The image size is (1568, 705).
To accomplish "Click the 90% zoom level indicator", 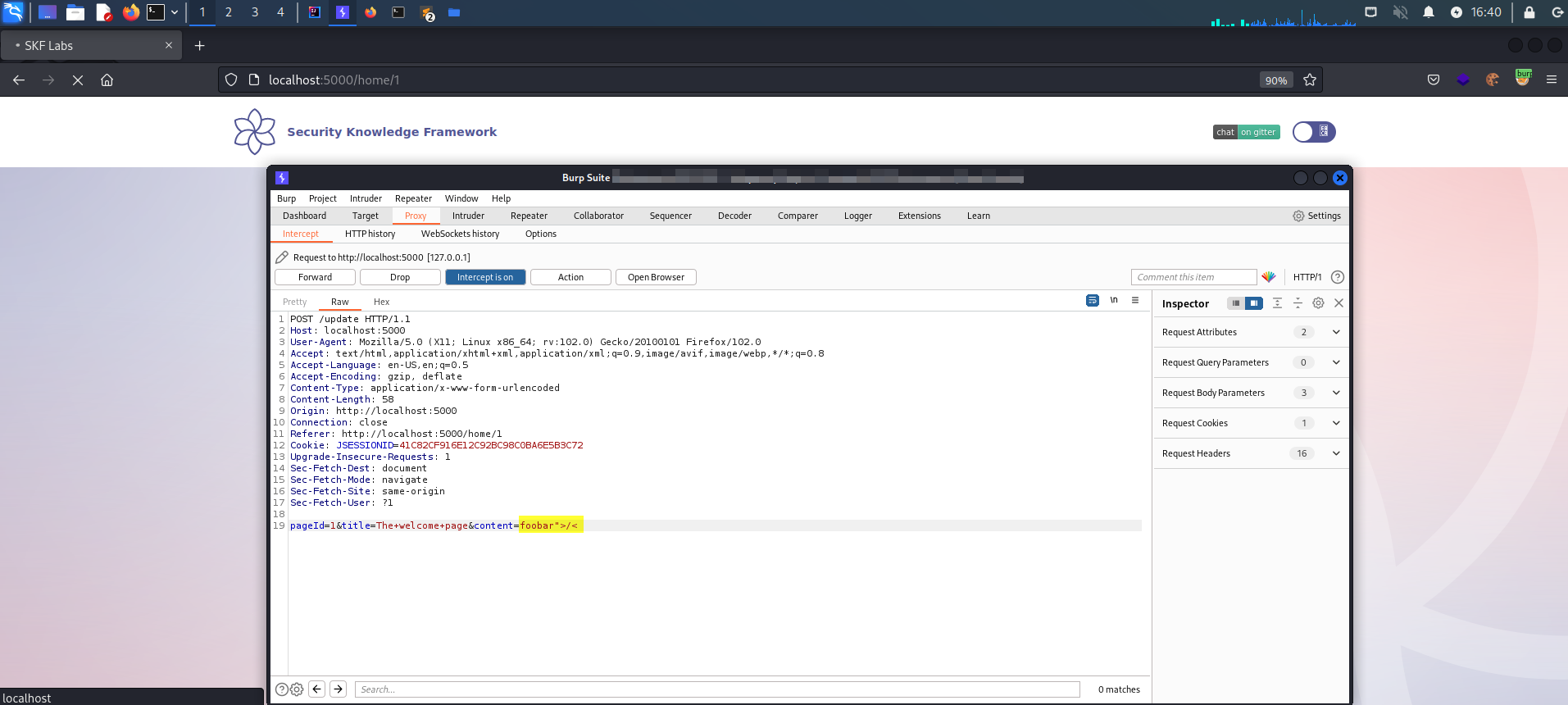I will (x=1275, y=80).
